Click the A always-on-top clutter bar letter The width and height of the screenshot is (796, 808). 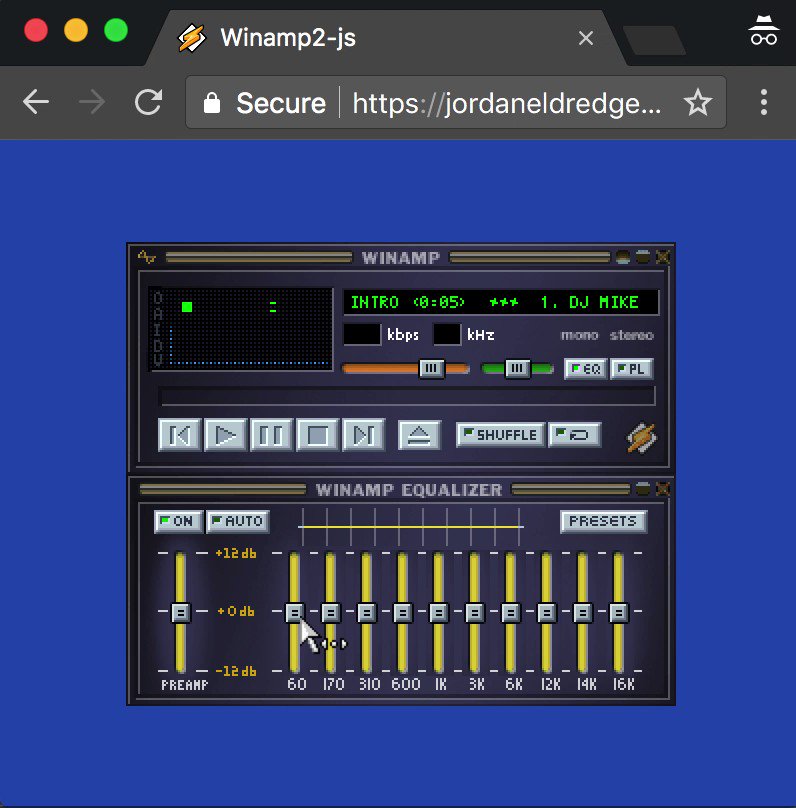click(158, 314)
